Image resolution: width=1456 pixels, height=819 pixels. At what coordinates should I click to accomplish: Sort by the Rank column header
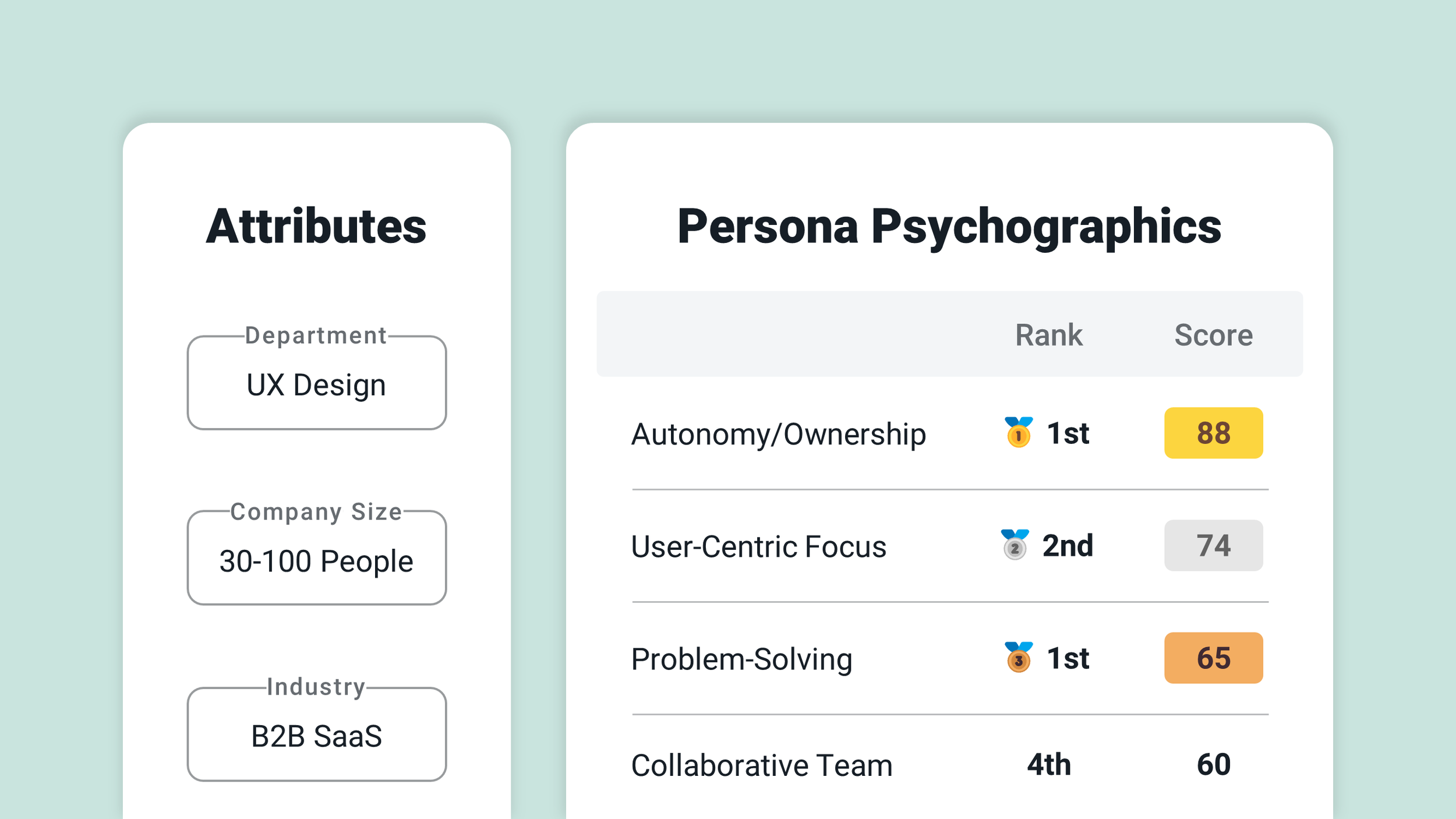point(1049,335)
